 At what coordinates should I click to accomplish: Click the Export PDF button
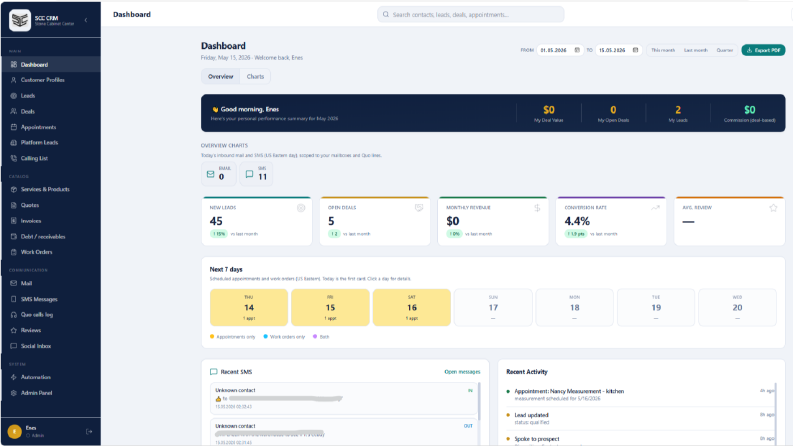pyautogui.click(x=763, y=50)
